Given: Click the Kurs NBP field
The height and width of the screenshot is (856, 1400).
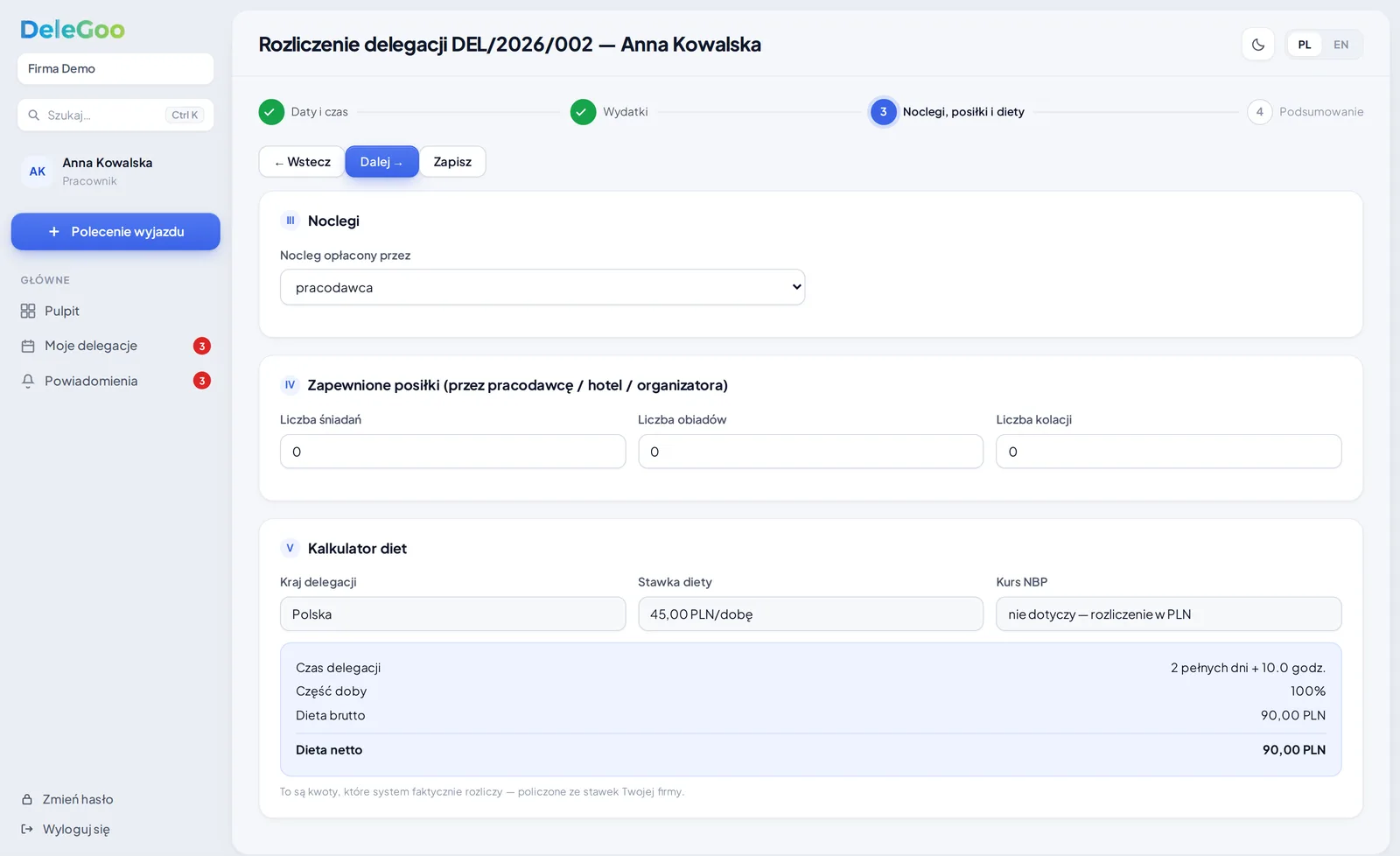Looking at the screenshot, I should tap(1168, 614).
